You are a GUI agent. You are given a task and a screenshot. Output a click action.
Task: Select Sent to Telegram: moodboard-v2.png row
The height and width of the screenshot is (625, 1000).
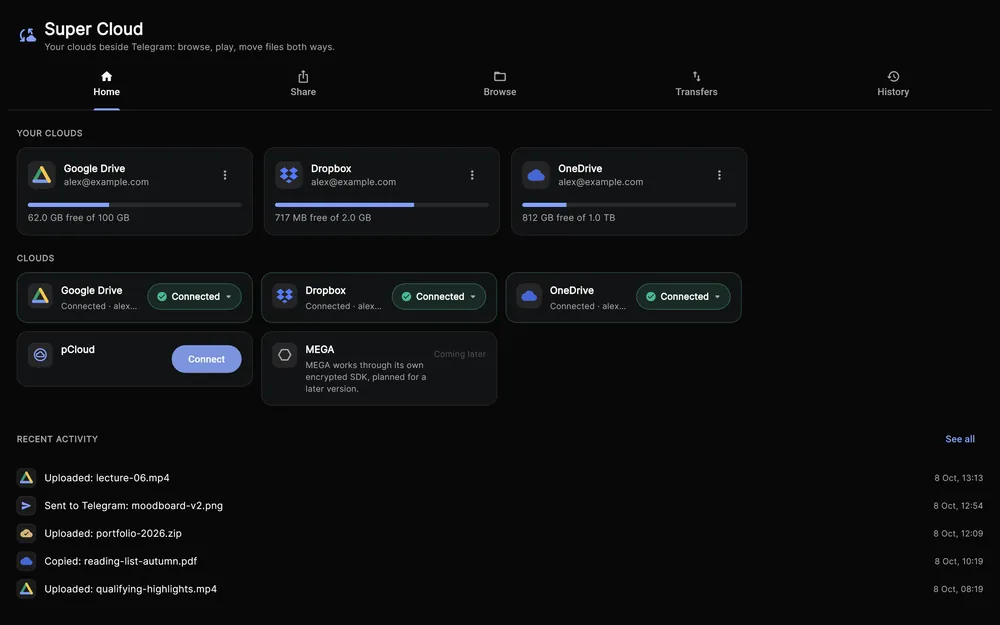coord(500,506)
